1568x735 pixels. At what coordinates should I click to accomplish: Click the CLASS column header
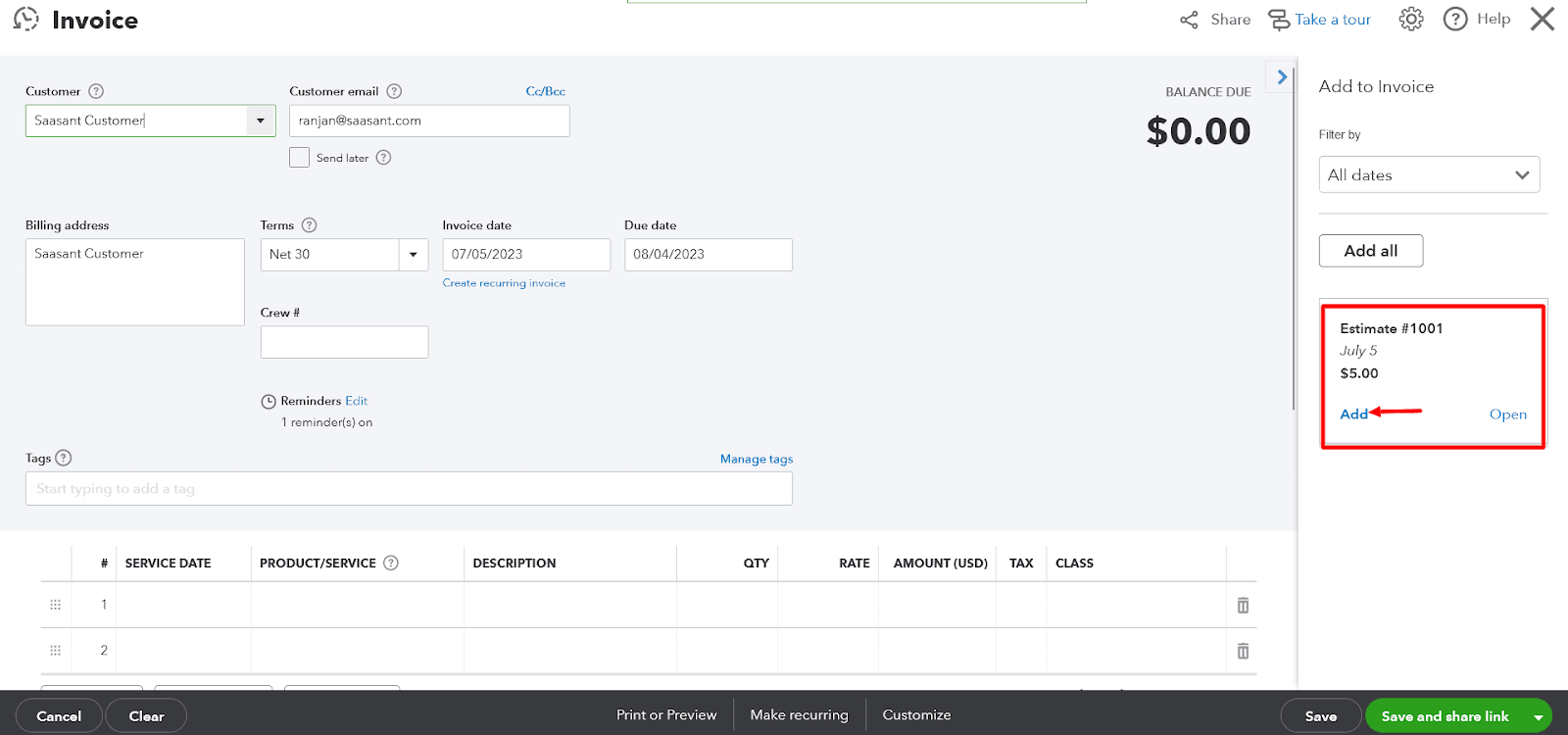pos(1074,563)
